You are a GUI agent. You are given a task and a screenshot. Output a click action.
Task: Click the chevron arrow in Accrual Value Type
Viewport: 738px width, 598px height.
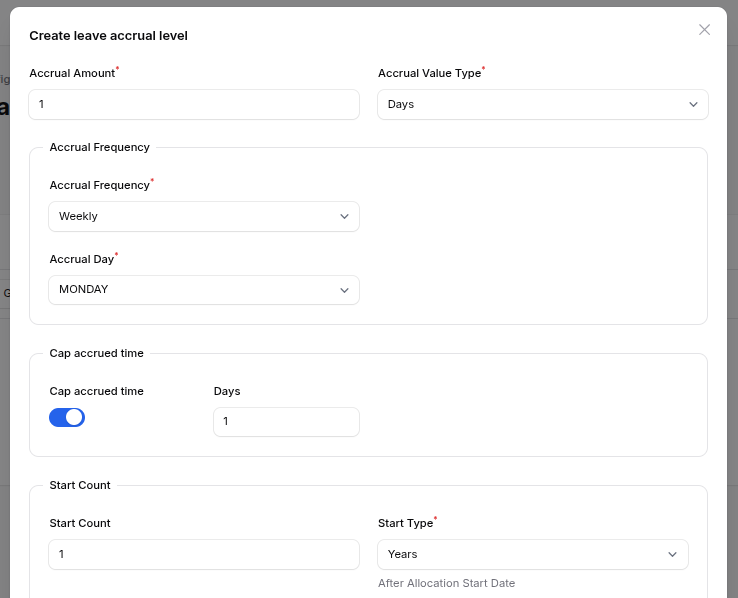pyautogui.click(x=694, y=105)
